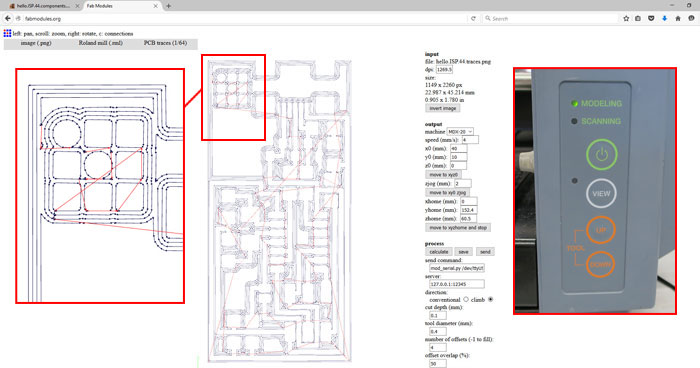Viewport: 700px width, 368px height.
Task: Click the save button
Action: (x=463, y=252)
